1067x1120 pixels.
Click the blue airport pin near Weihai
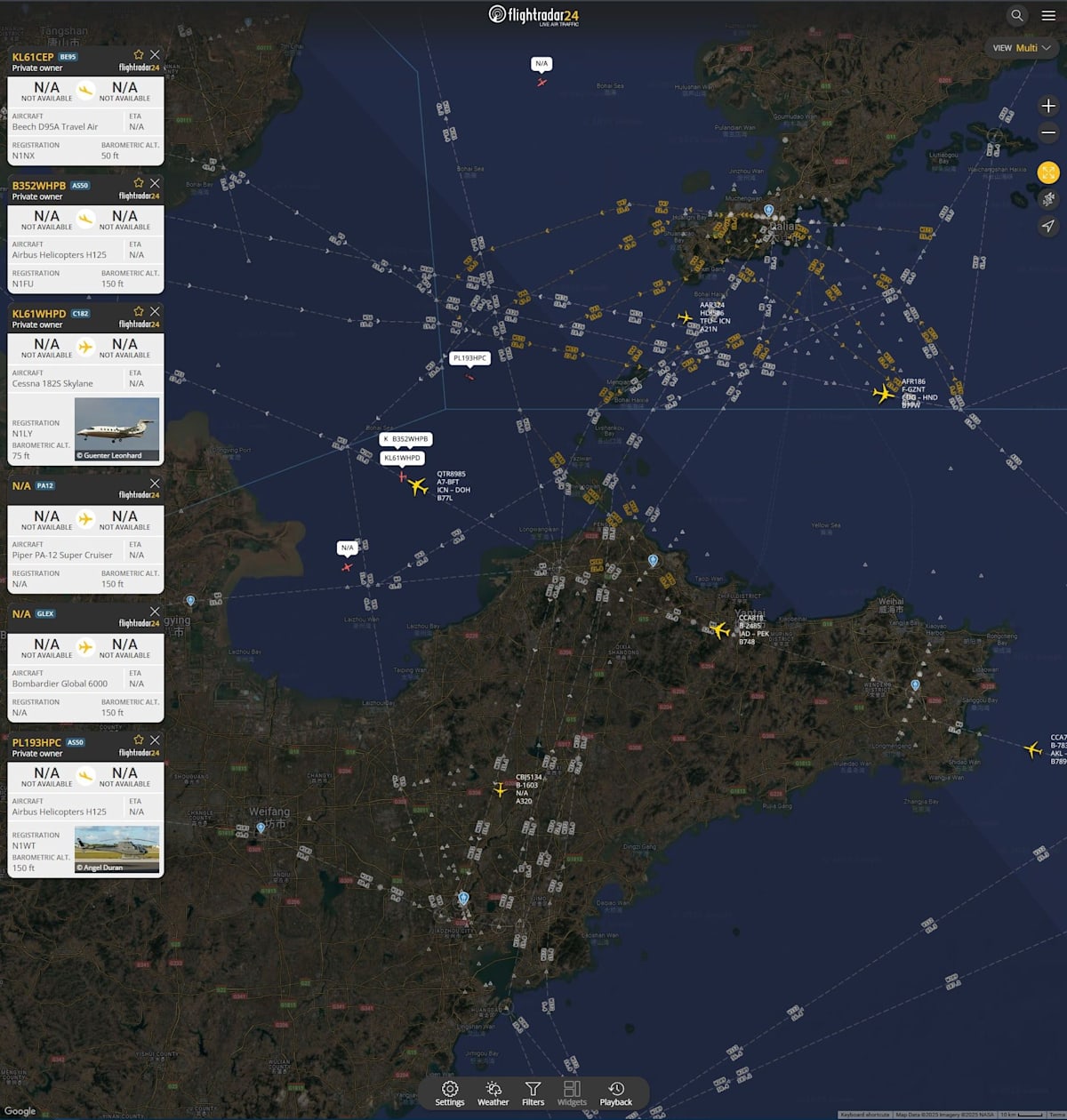coord(915,686)
